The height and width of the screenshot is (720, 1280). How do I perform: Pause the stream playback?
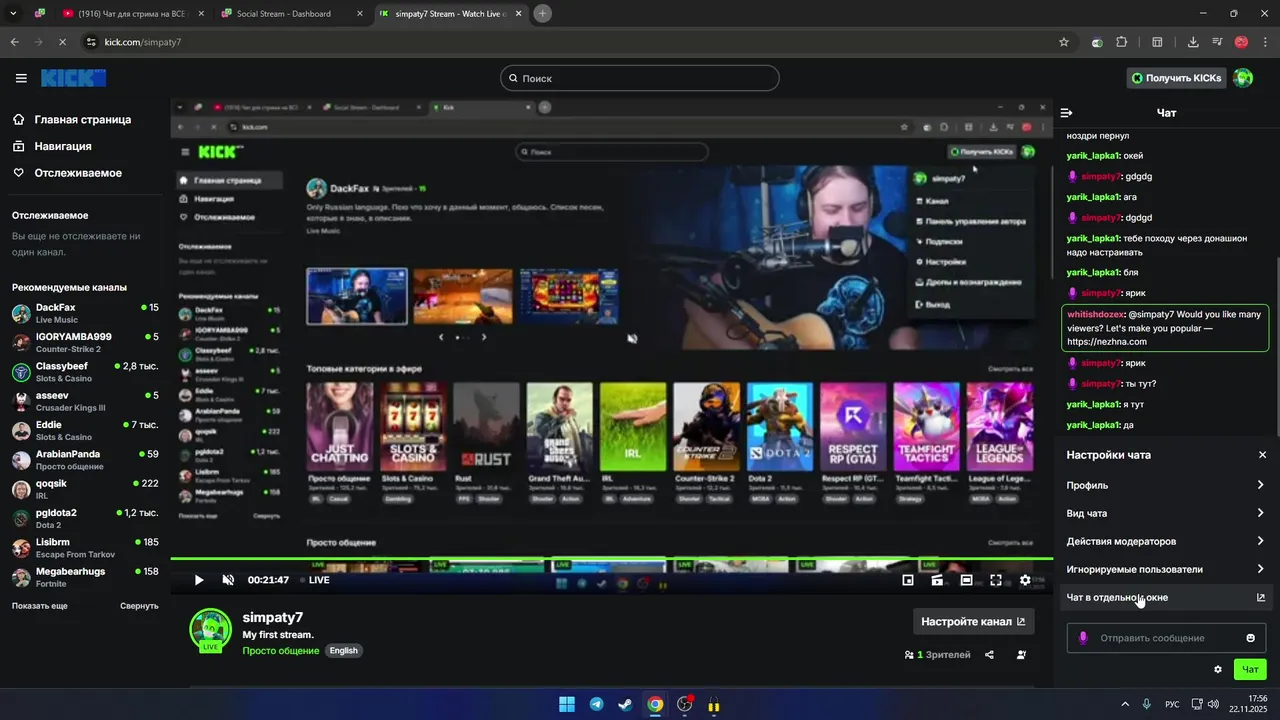tap(199, 580)
